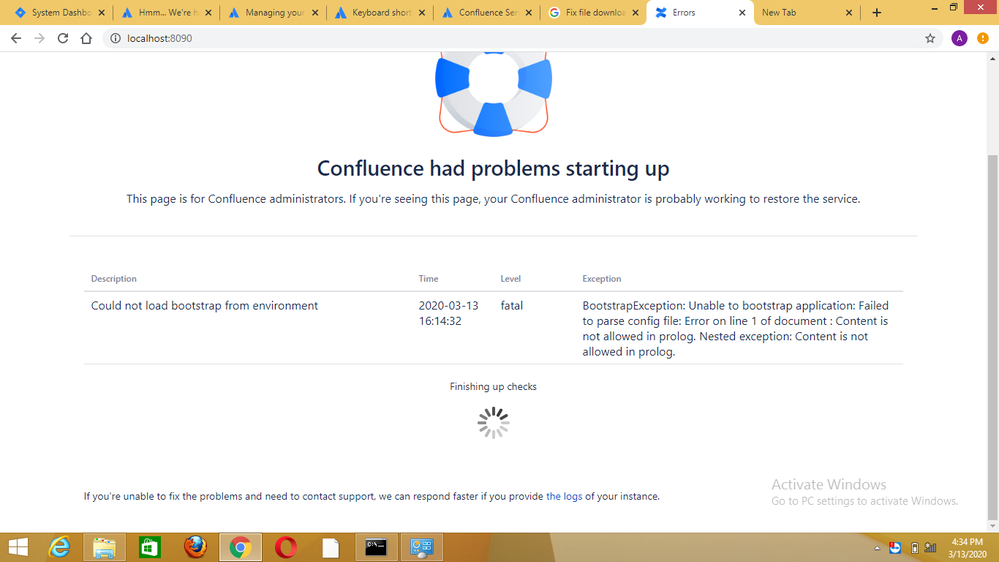Close the Managing your tab
This screenshot has width=999, height=562.
tap(315, 13)
